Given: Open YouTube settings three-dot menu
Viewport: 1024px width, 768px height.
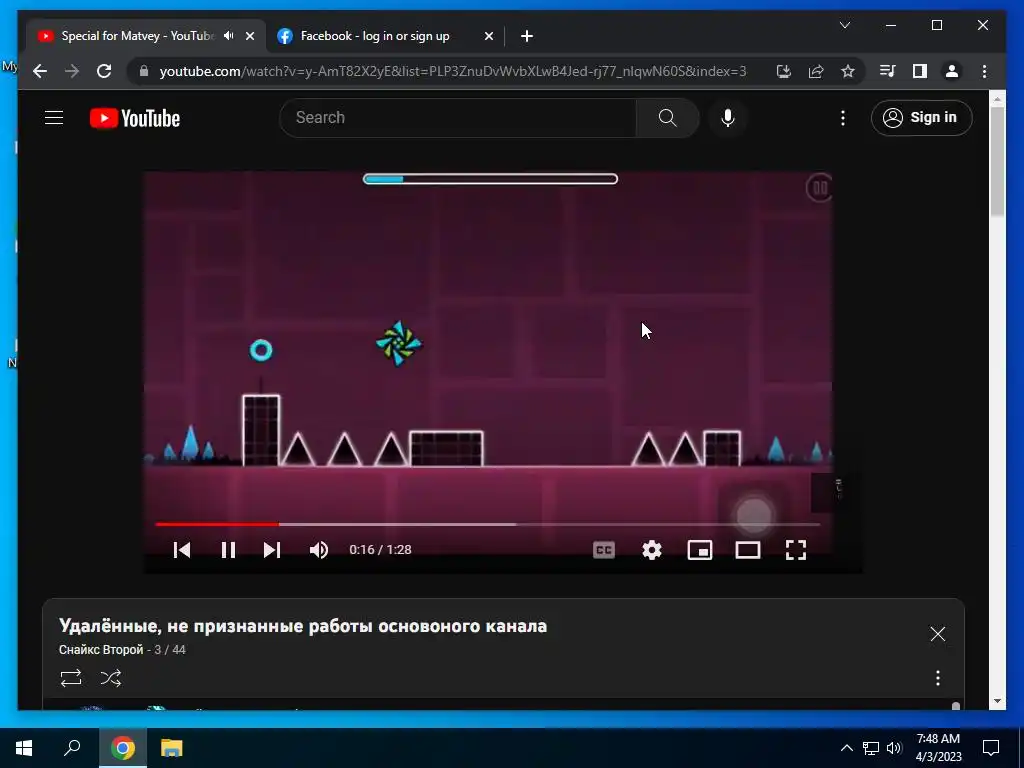Looking at the screenshot, I should [842, 118].
